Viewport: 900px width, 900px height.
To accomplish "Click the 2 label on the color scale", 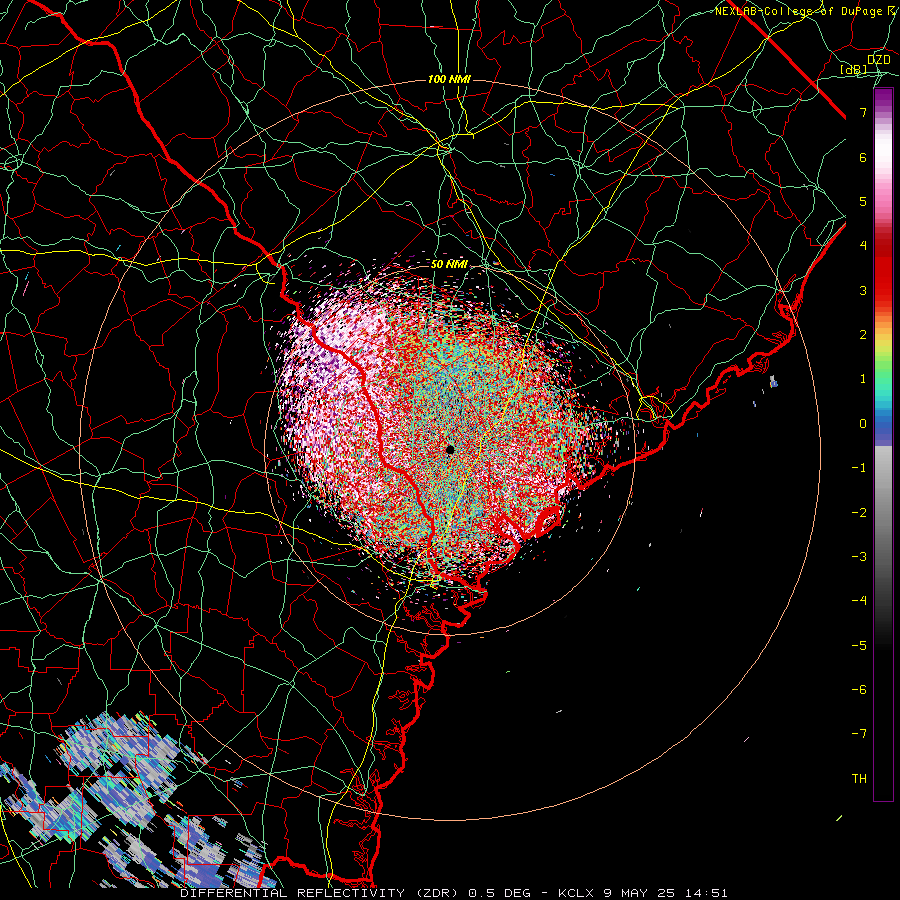I will pyautogui.click(x=863, y=335).
